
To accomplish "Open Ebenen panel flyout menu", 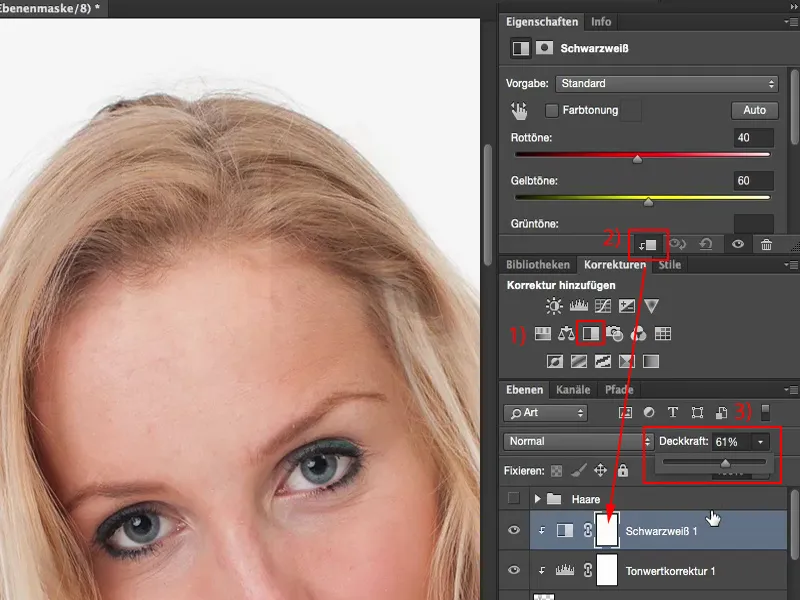I will [790, 390].
